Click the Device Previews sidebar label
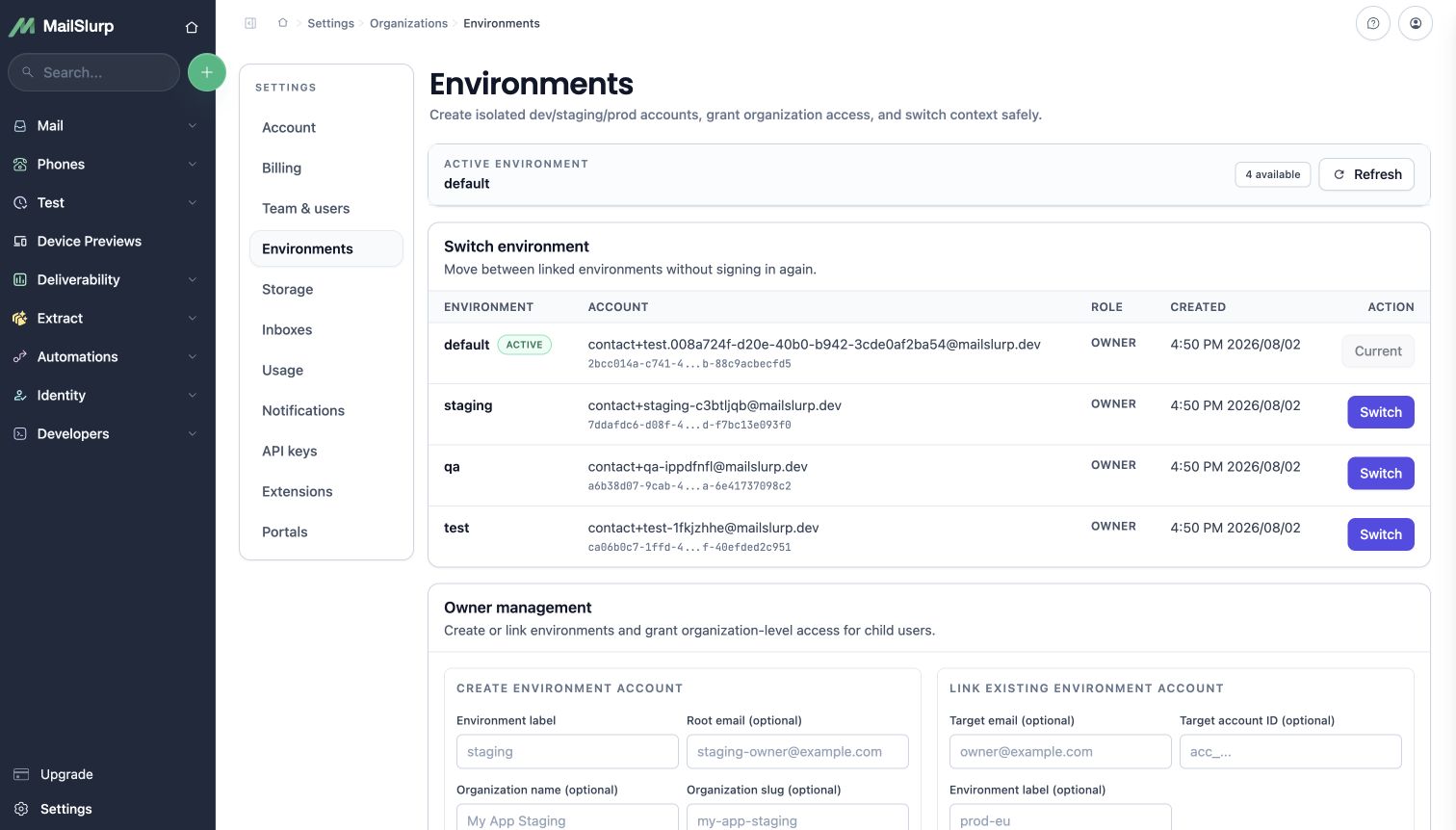This screenshot has height=830, width=1456. (x=89, y=241)
